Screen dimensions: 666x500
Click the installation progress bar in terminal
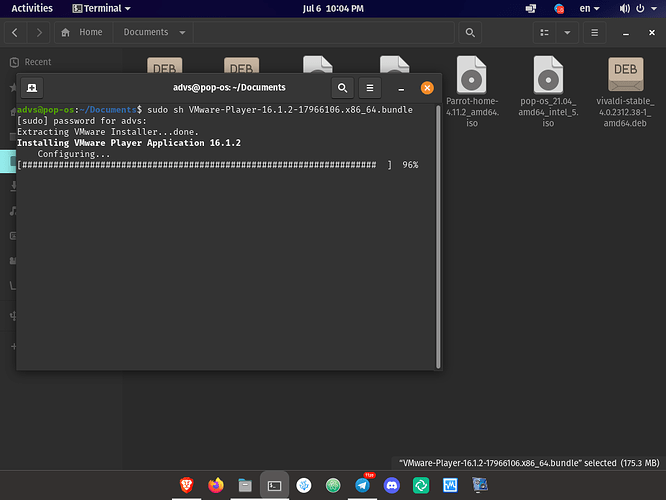point(204,165)
